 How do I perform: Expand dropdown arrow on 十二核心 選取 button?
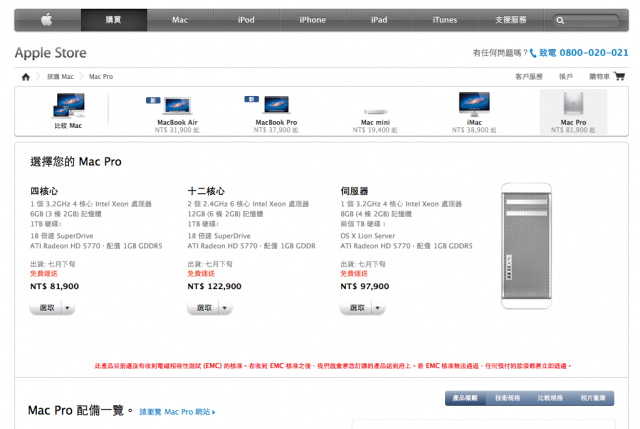[225, 308]
